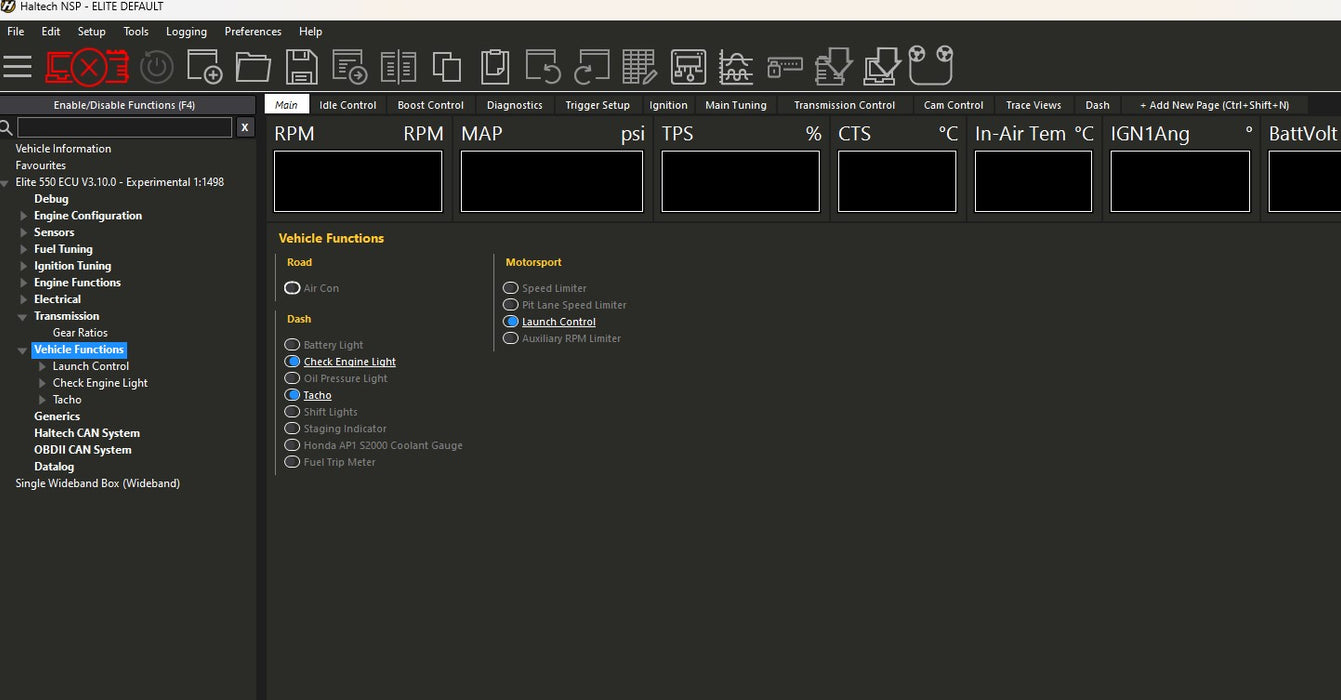Collapse the Transmission tree node
Screen dimensions: 1341x700
tap(23, 316)
